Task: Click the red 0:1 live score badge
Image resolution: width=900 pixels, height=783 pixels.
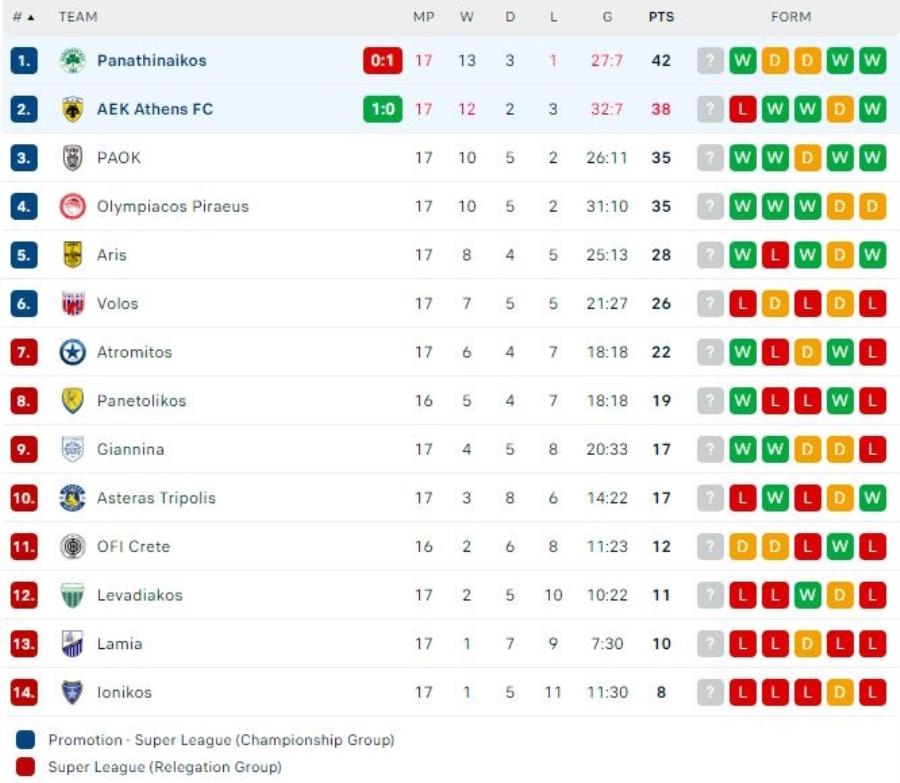Action: click(382, 60)
